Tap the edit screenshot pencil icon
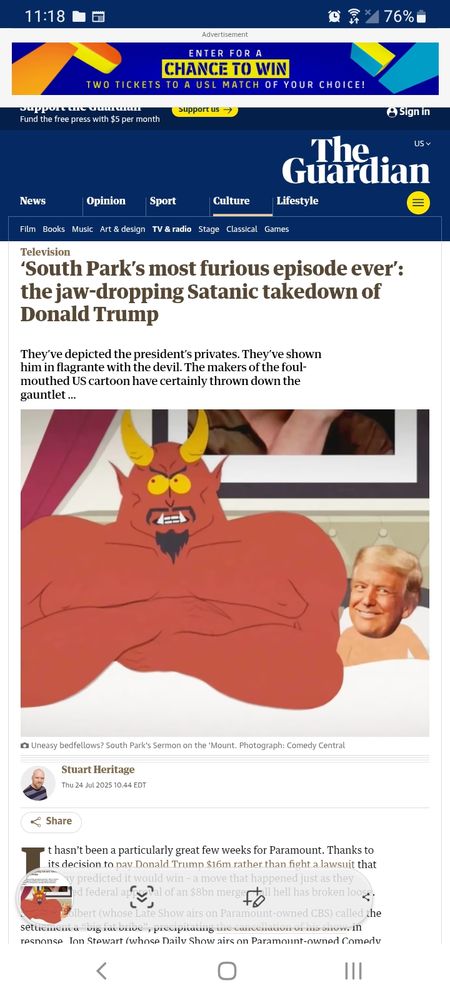 pyautogui.click(x=254, y=897)
